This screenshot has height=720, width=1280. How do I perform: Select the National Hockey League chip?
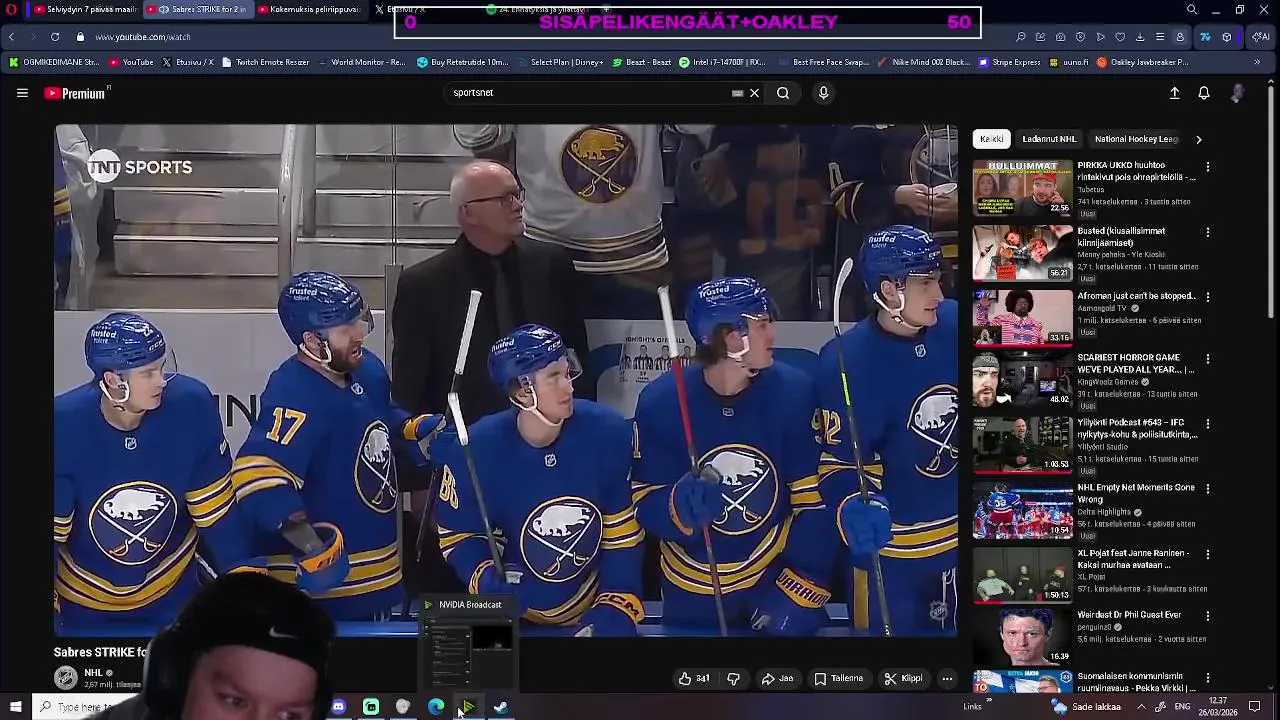coord(1136,139)
